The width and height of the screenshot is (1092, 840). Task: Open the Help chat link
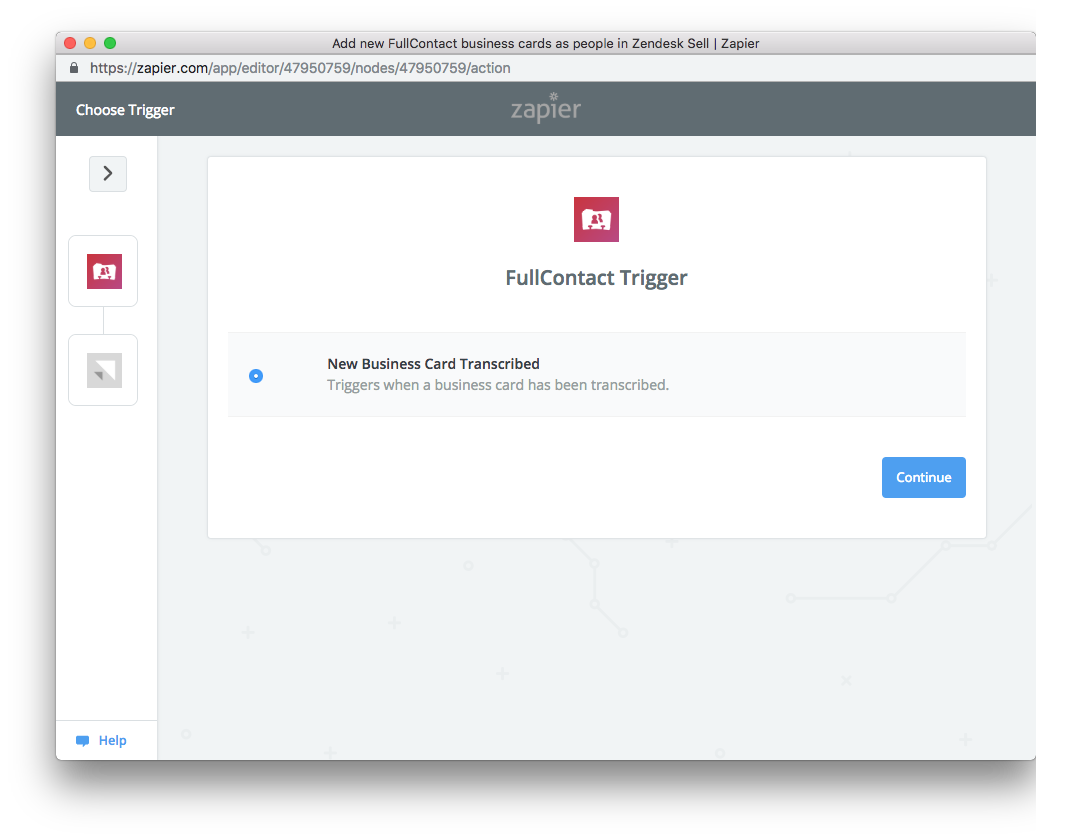click(x=102, y=740)
